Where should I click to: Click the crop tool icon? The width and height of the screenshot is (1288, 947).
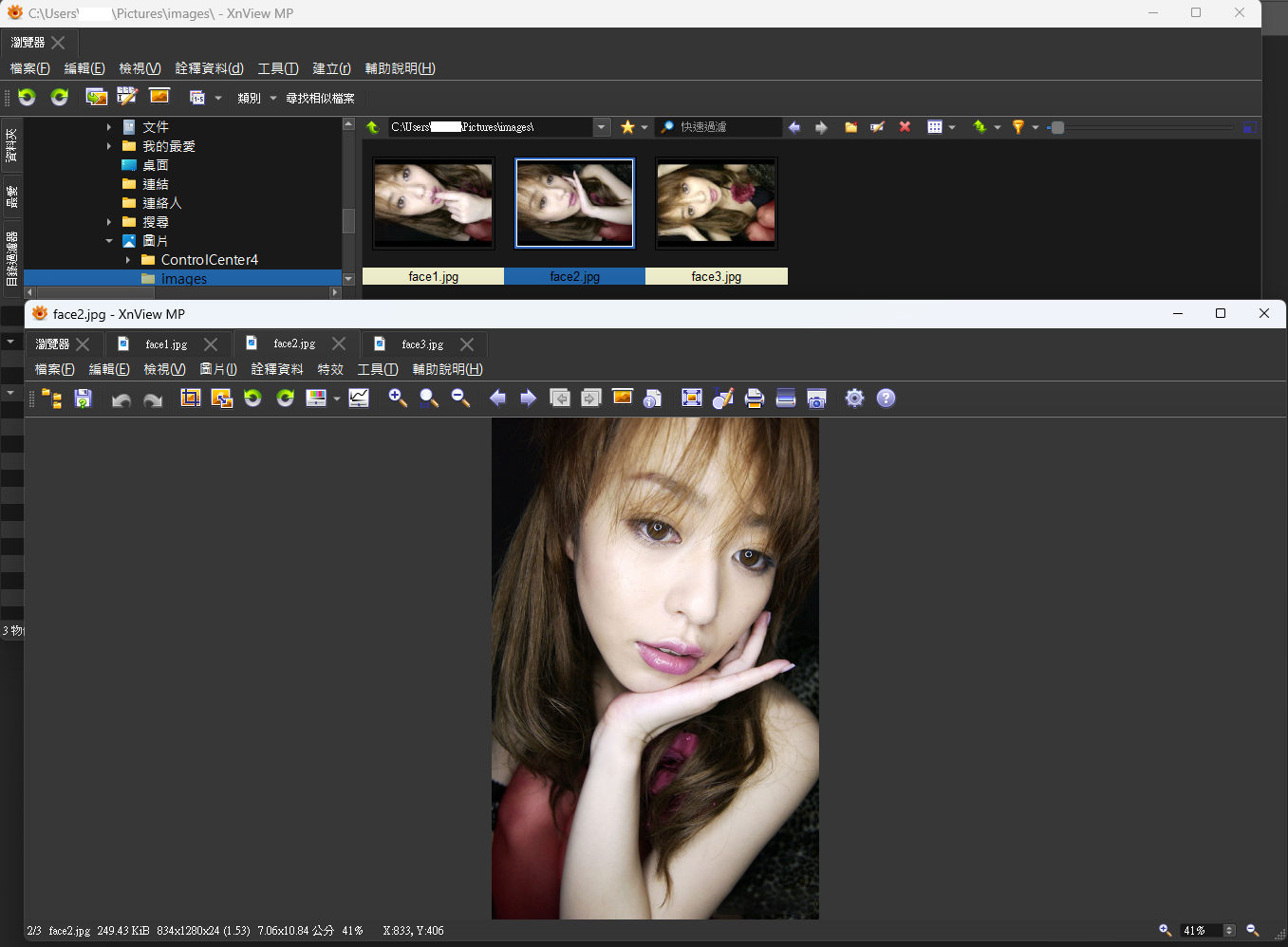pyautogui.click(x=191, y=399)
